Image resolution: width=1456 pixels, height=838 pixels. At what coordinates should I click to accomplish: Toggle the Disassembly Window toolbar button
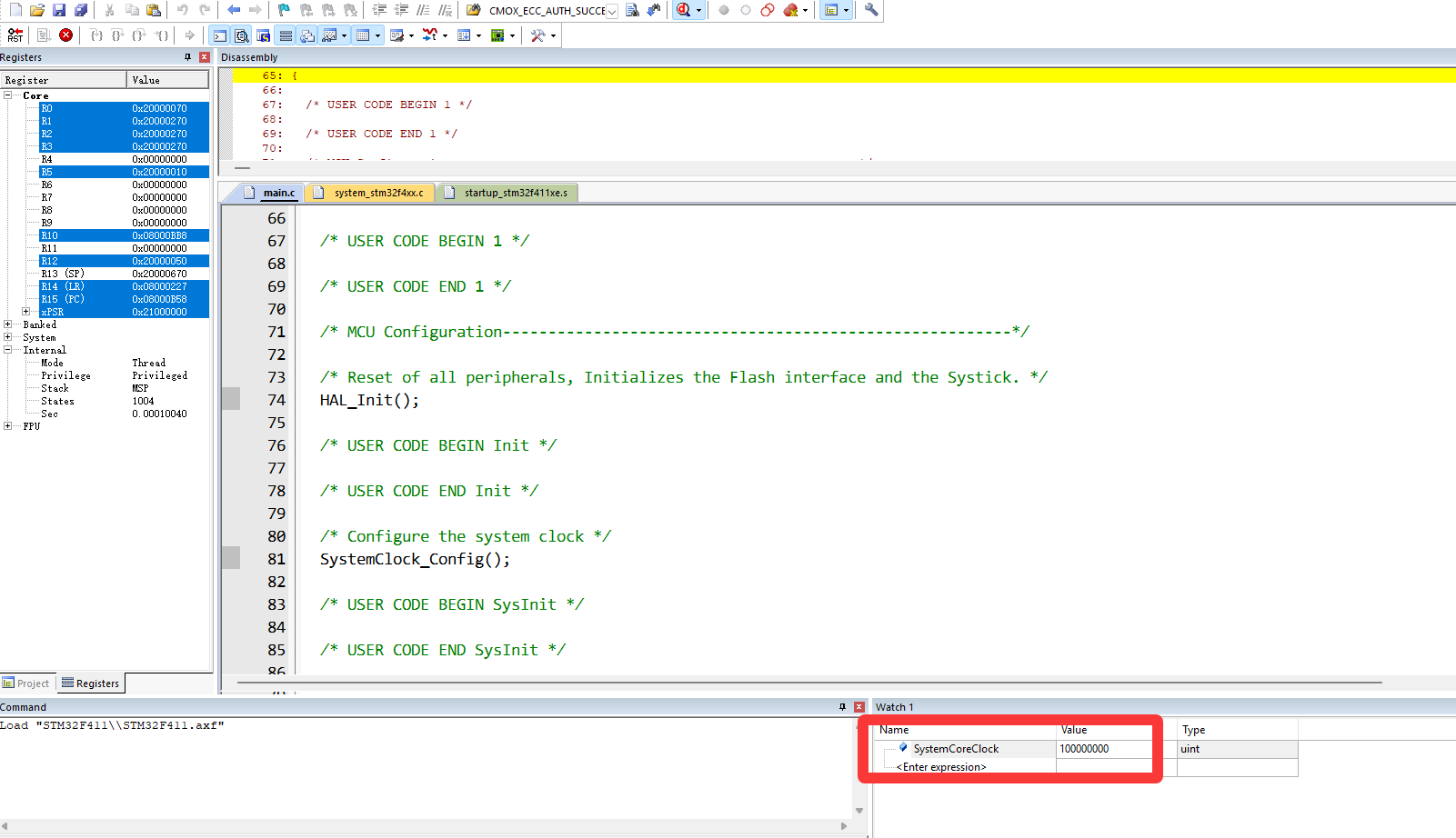tap(242, 35)
